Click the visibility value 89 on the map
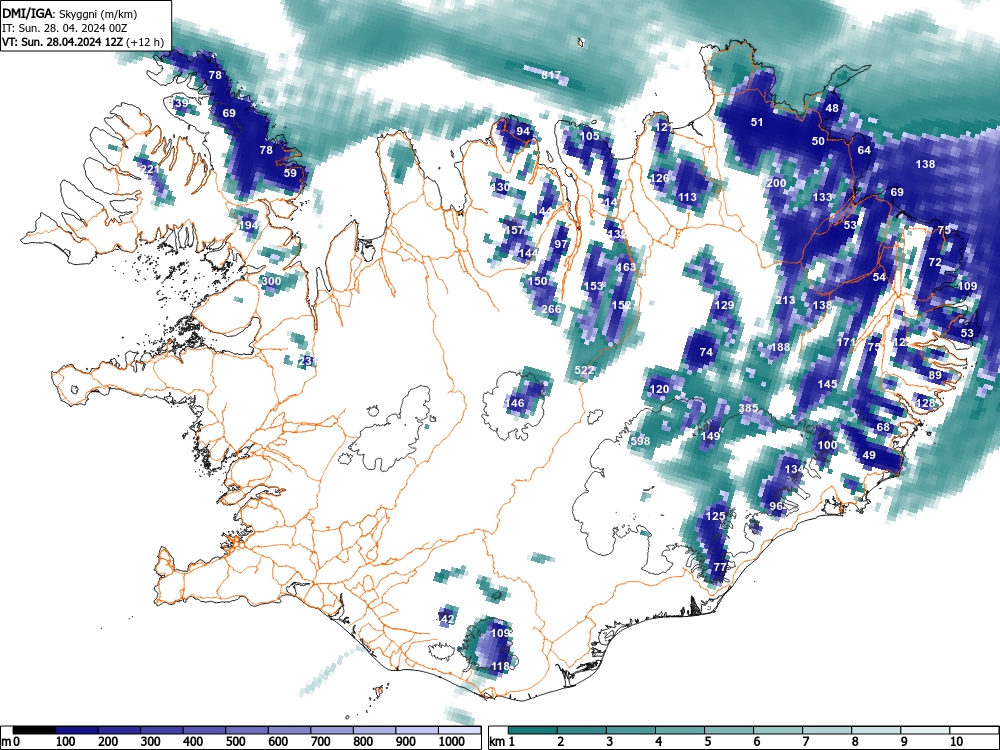Screen dimensions: 1000x750 (x=934, y=375)
